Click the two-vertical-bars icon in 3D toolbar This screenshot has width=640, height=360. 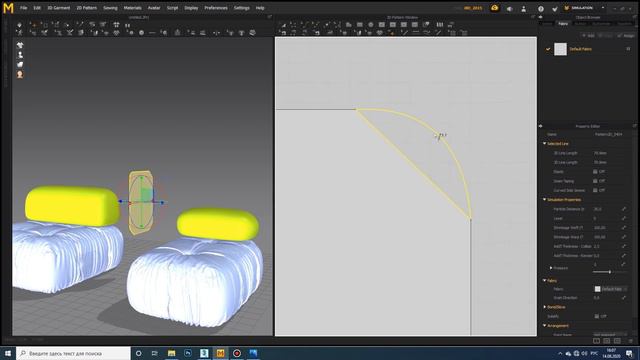point(127,25)
